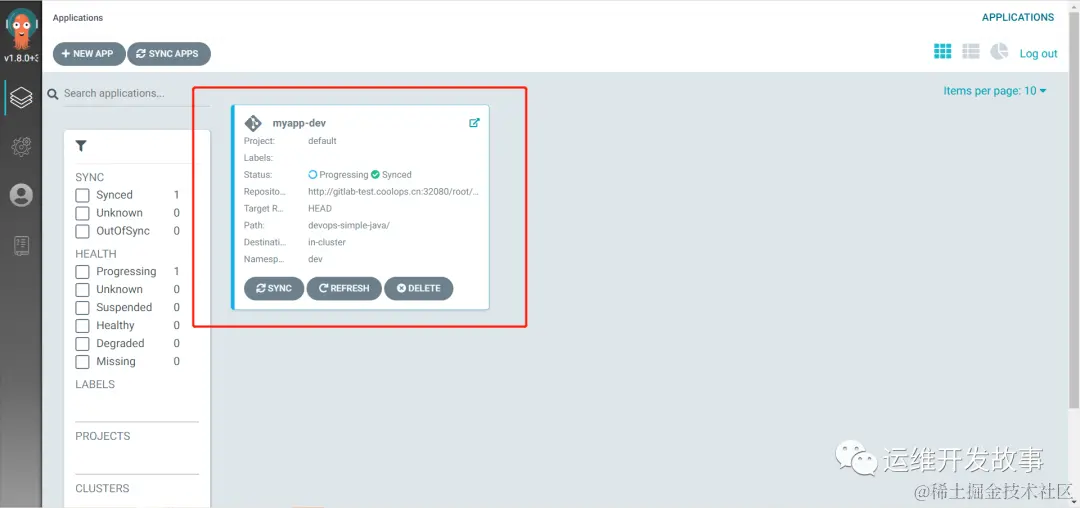Image resolution: width=1080 pixels, height=508 pixels.
Task: Click the git repository icon on myapp-dev card
Action: pos(253,123)
